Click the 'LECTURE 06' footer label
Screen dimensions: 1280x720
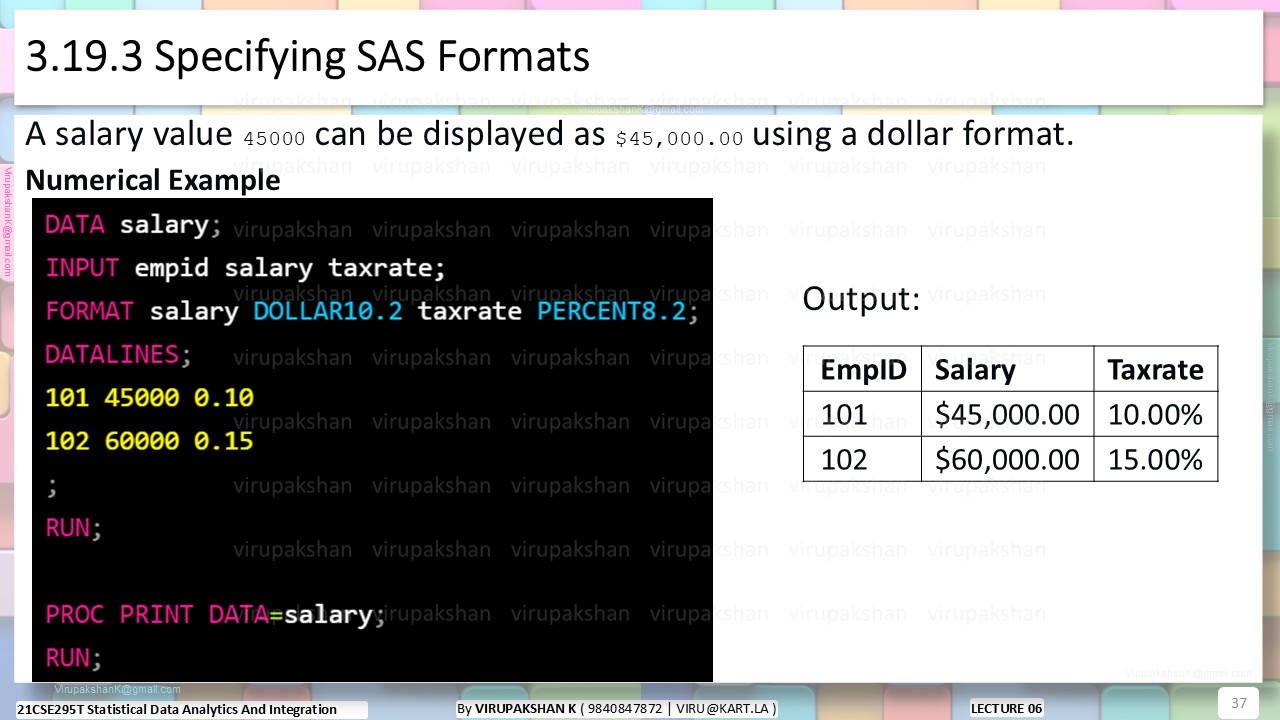click(1006, 709)
